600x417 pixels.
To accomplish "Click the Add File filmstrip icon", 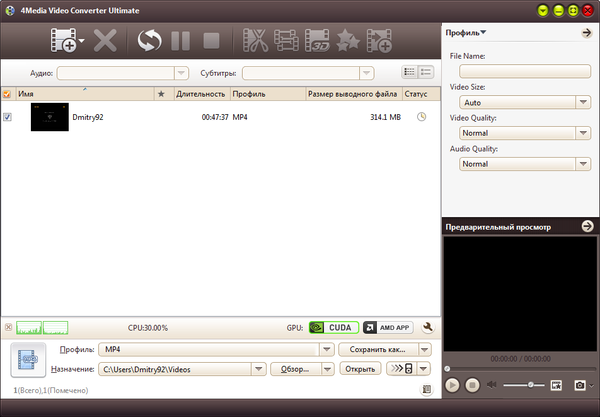I will [63, 40].
